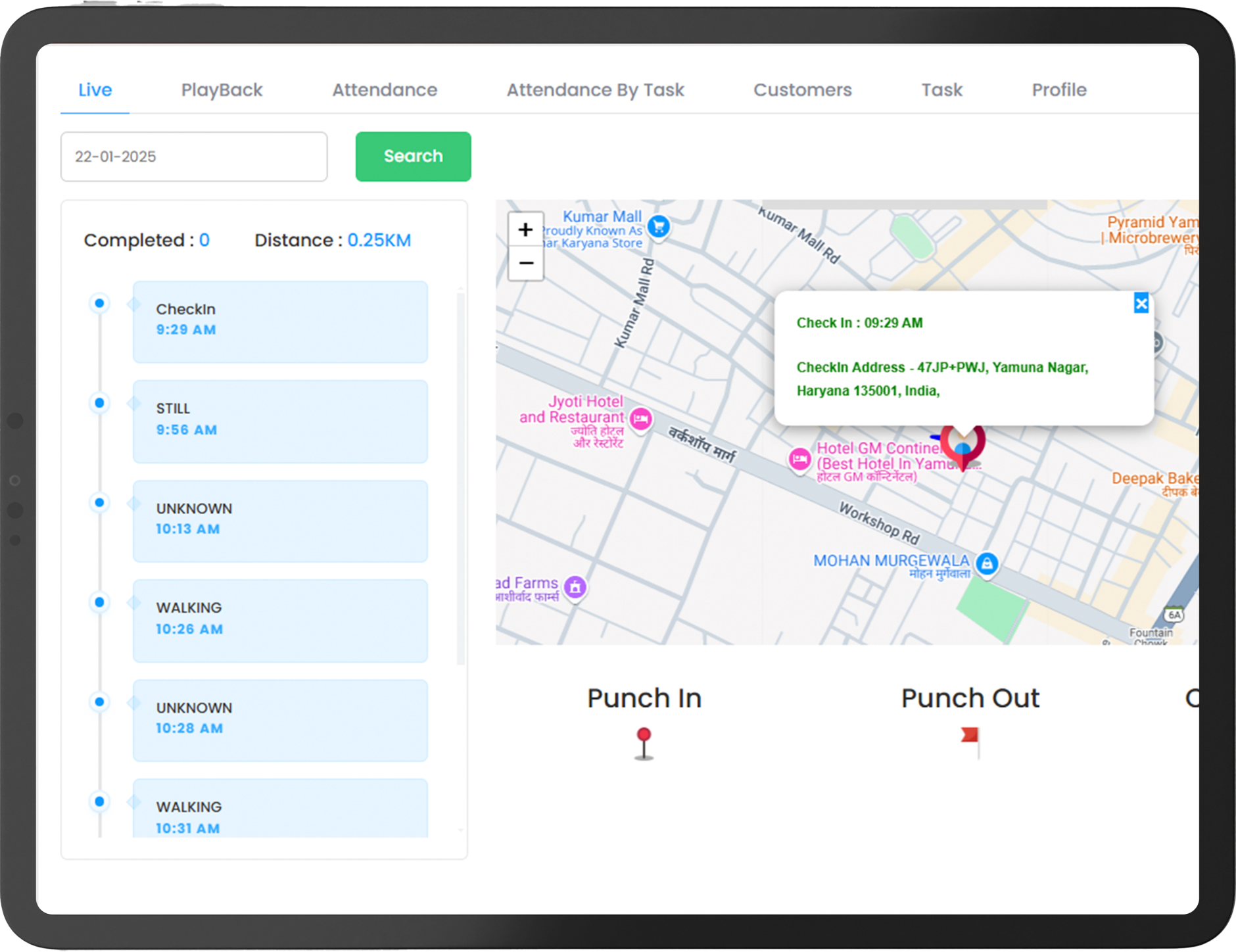Click the Kumar Mall shopping cart marker
Screen dimensions: 1236x952
point(659,227)
